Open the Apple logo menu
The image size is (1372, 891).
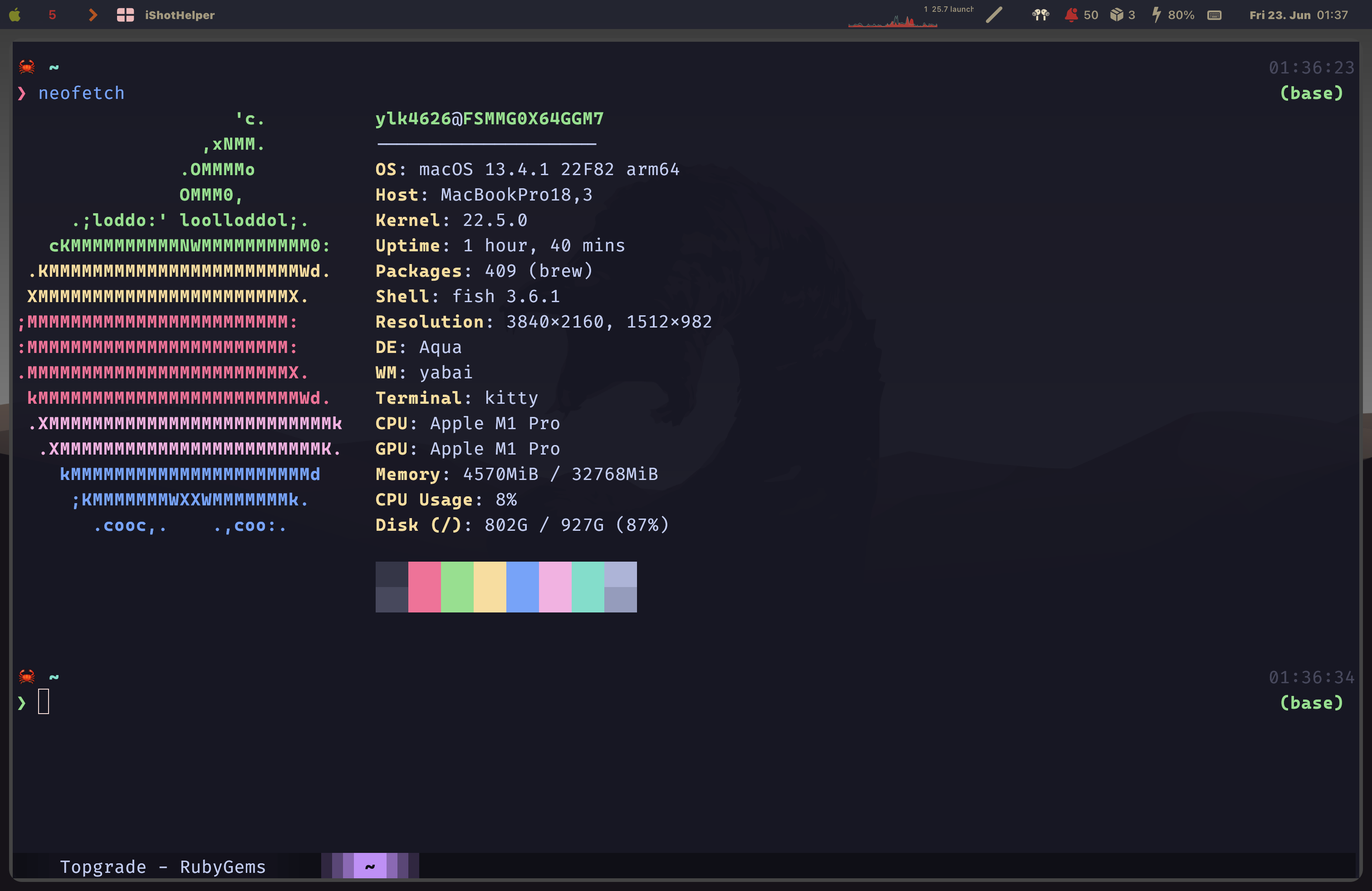pyautogui.click(x=15, y=15)
